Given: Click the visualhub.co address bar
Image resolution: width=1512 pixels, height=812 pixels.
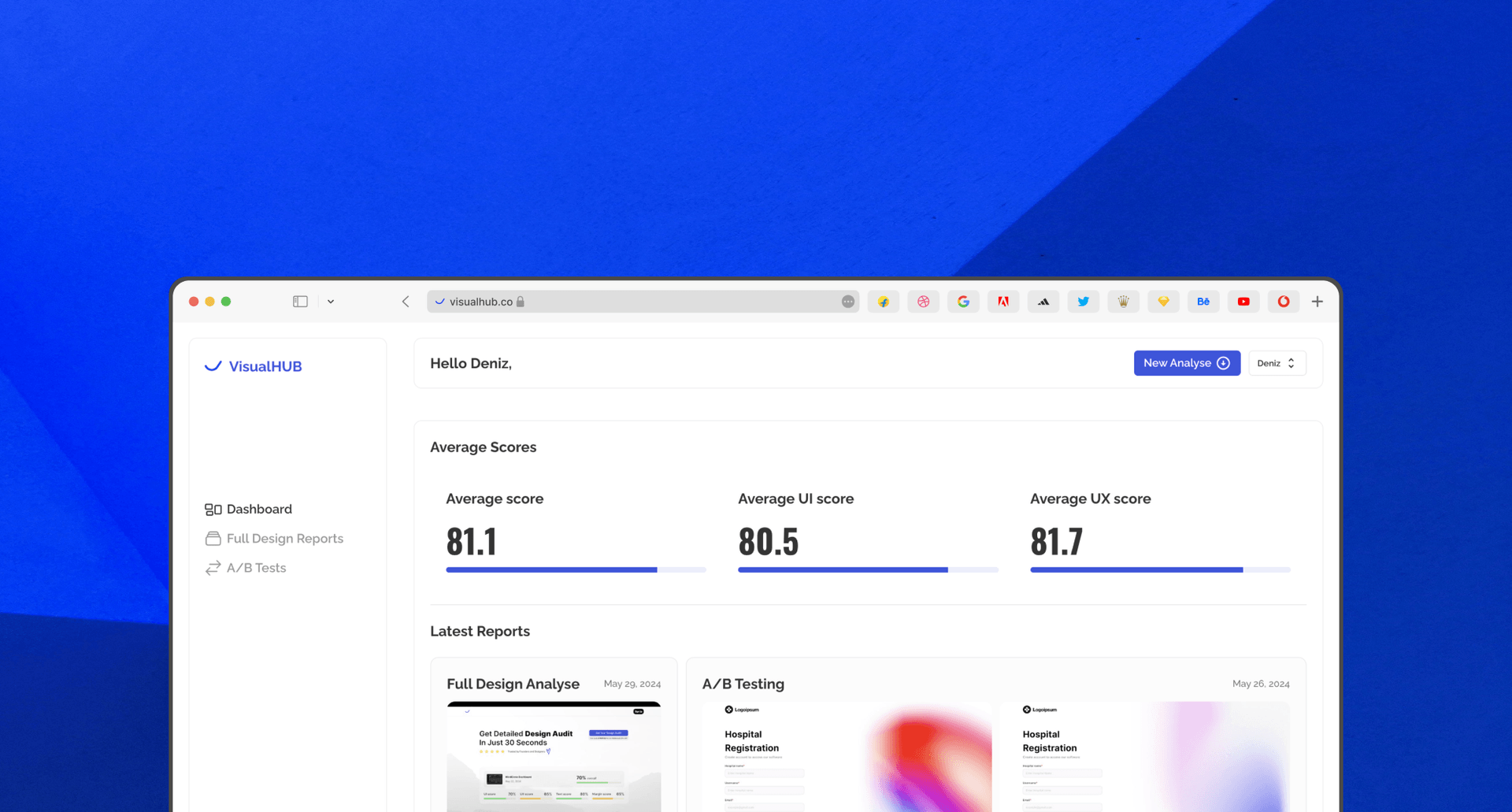Looking at the screenshot, I should [630, 302].
